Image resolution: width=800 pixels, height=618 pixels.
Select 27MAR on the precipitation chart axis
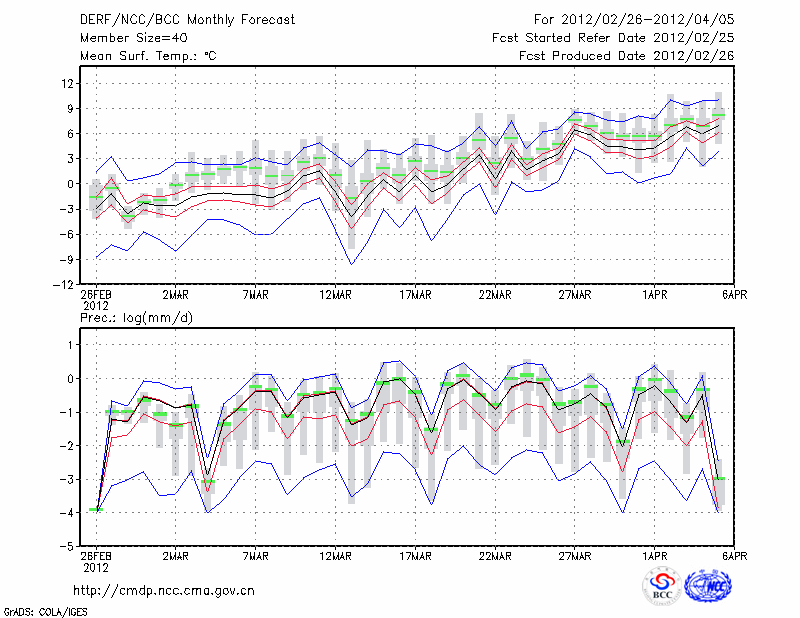coord(575,555)
